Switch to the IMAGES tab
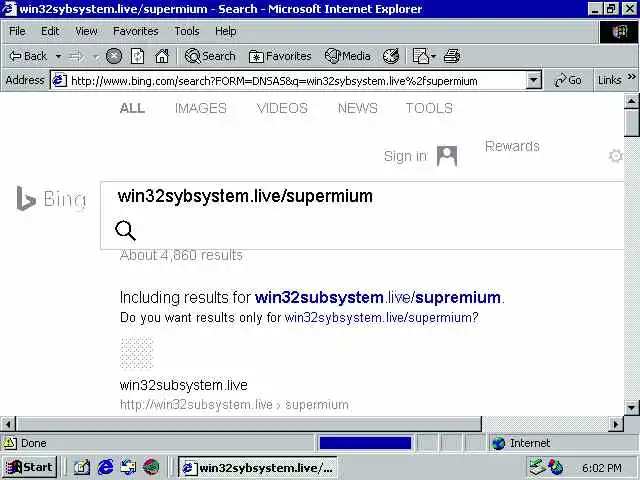Screen dimensions: 640x480 point(200,108)
